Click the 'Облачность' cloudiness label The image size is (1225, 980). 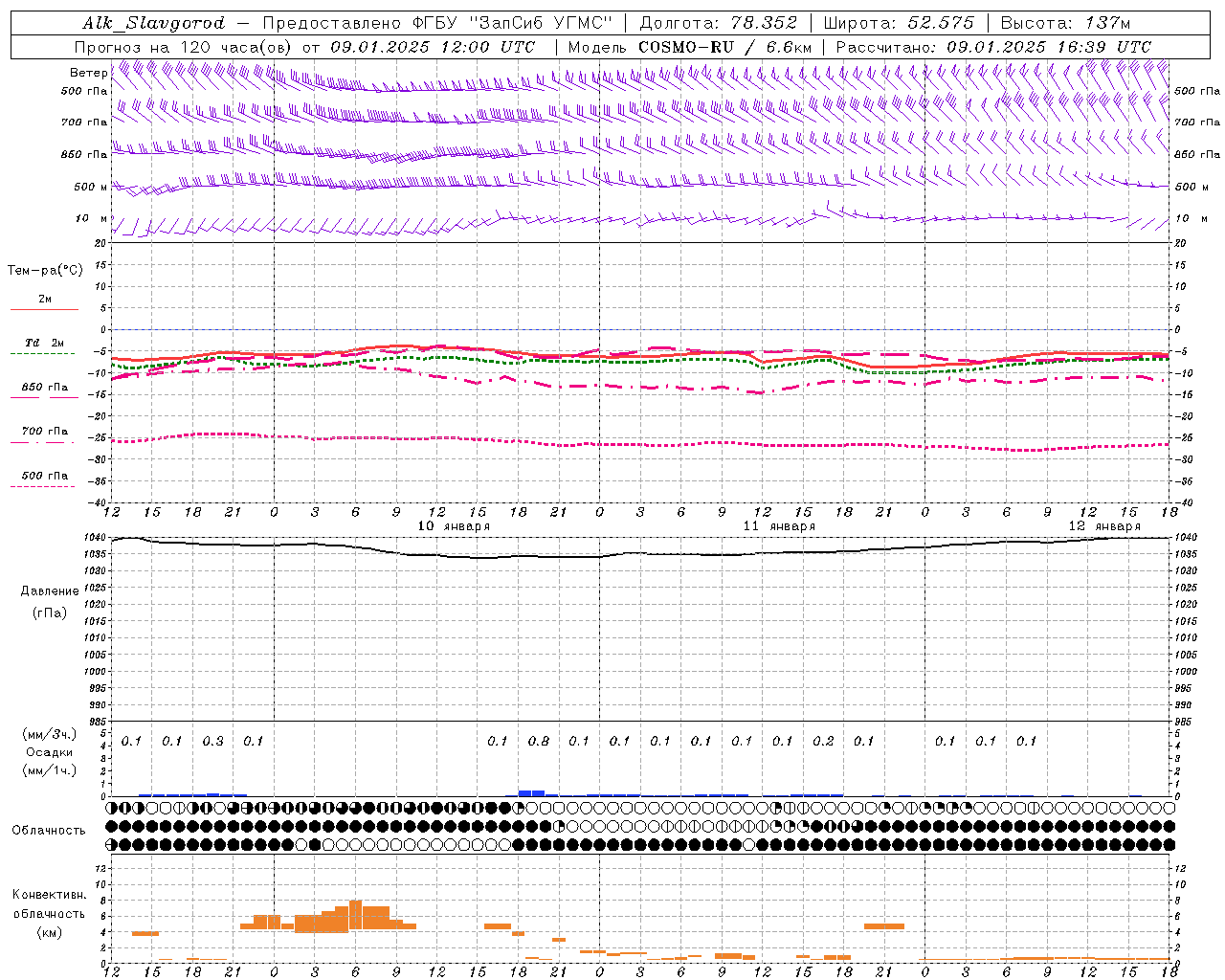point(49,831)
